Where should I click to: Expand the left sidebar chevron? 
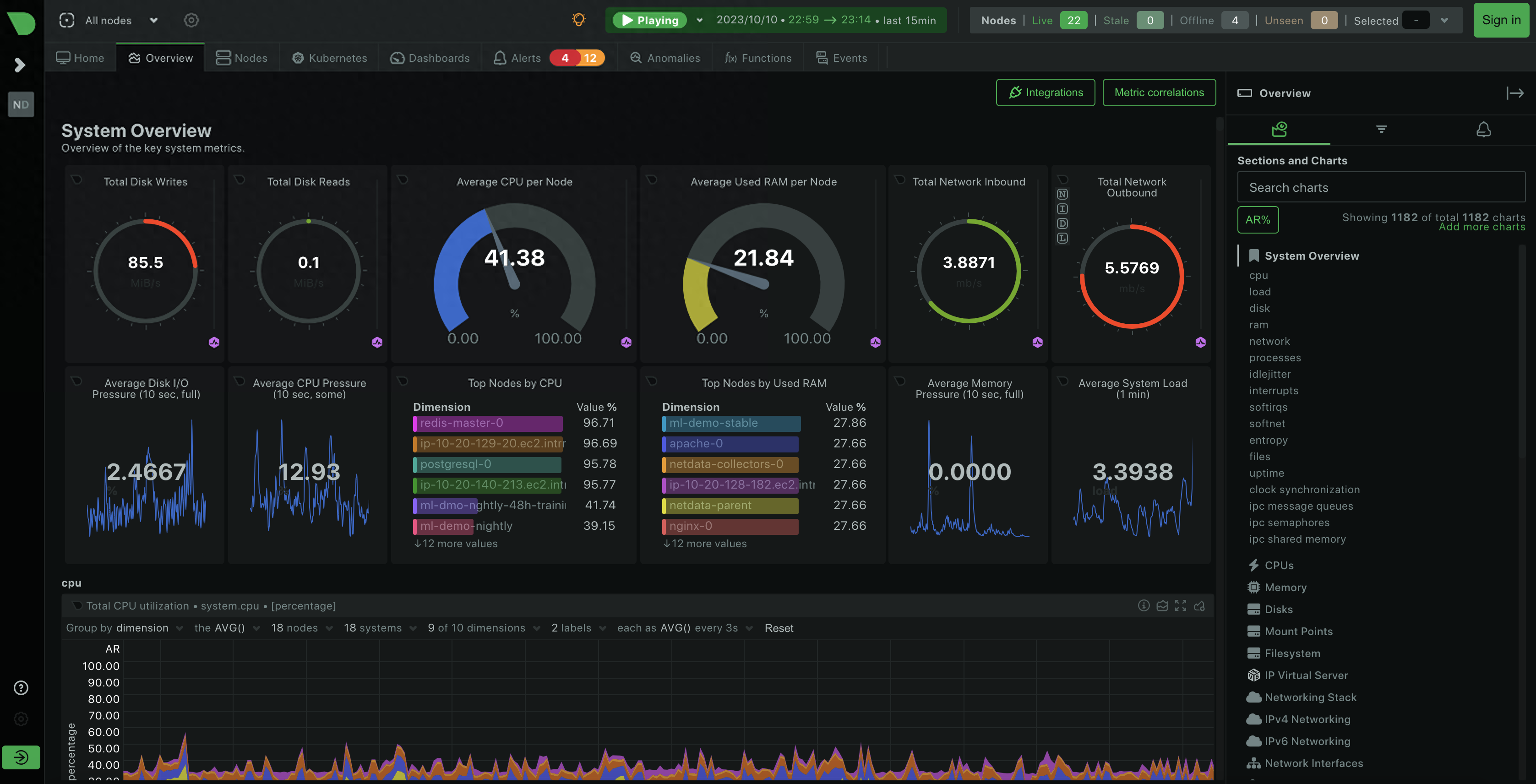point(20,65)
